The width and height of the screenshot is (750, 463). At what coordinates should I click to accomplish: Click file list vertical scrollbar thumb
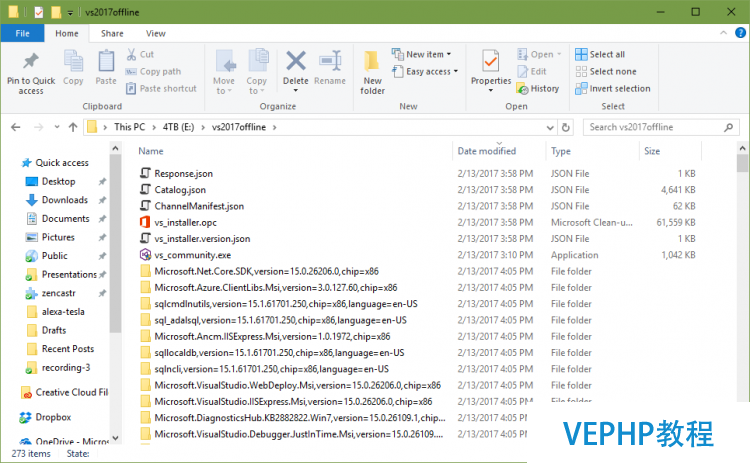(x=742, y=164)
